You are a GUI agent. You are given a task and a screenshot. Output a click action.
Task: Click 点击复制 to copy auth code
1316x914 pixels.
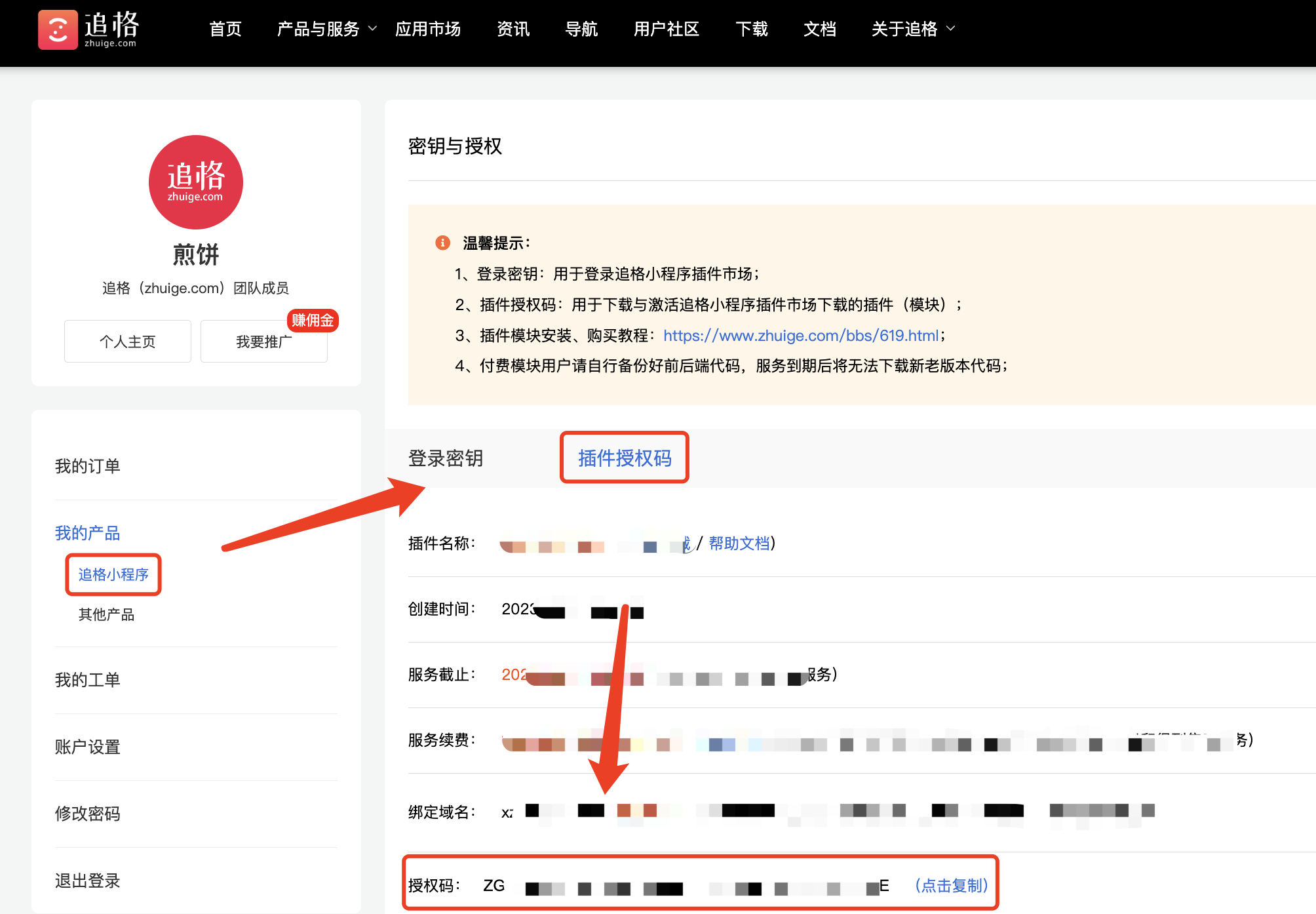951,886
